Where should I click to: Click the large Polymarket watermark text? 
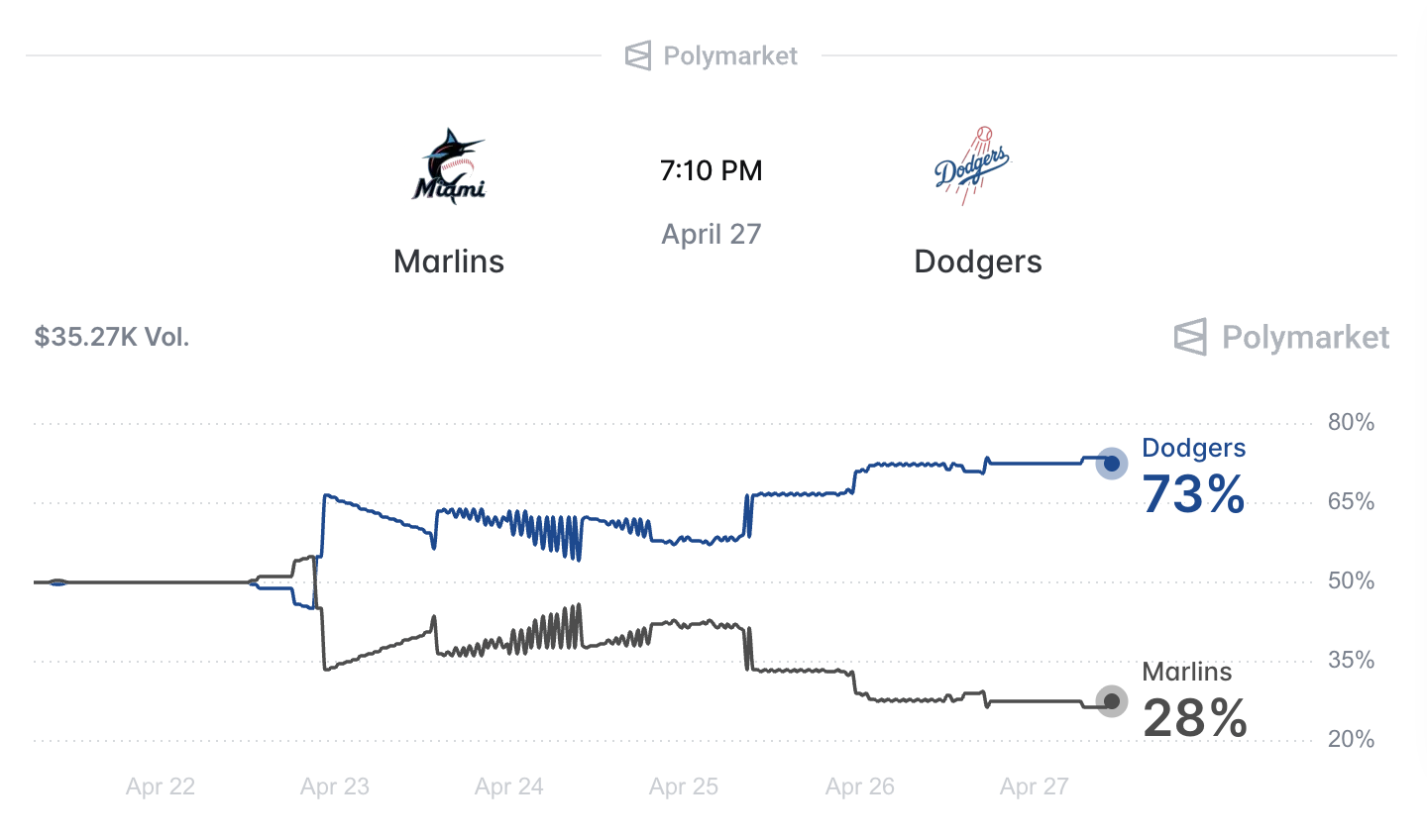[1305, 337]
